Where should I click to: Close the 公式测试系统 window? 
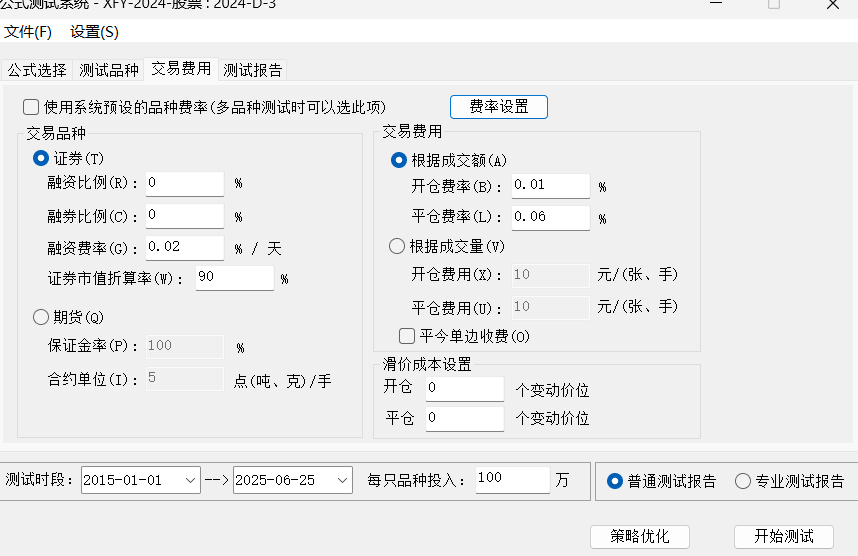[832, 5]
